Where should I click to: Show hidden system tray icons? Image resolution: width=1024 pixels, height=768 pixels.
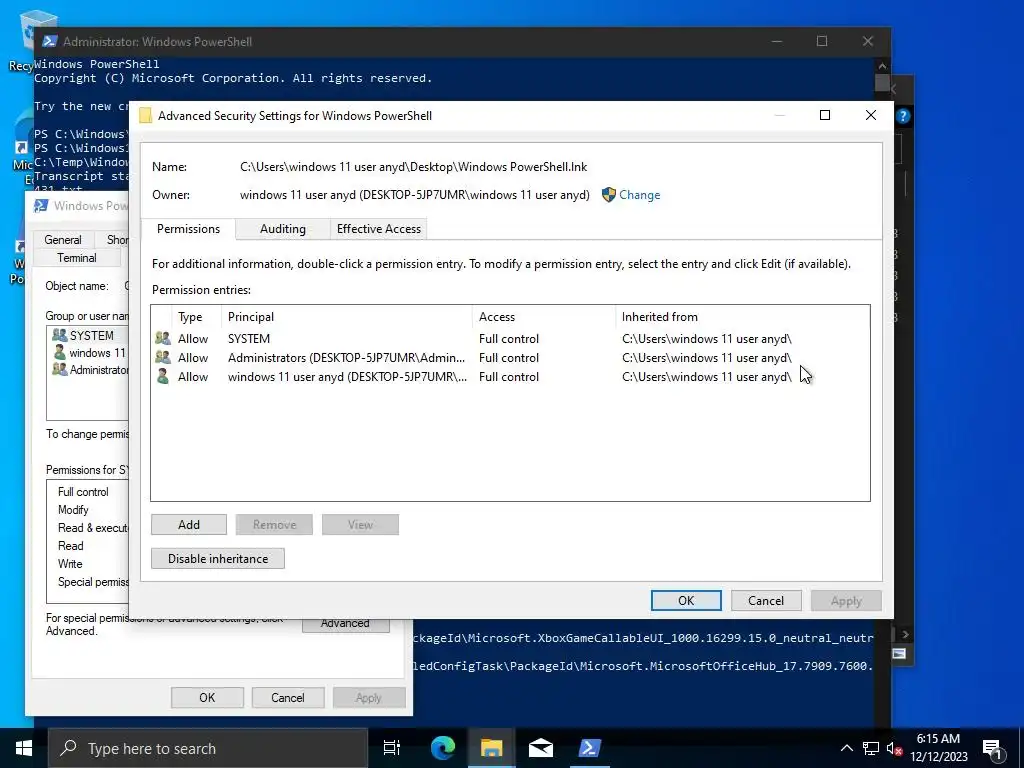point(846,748)
